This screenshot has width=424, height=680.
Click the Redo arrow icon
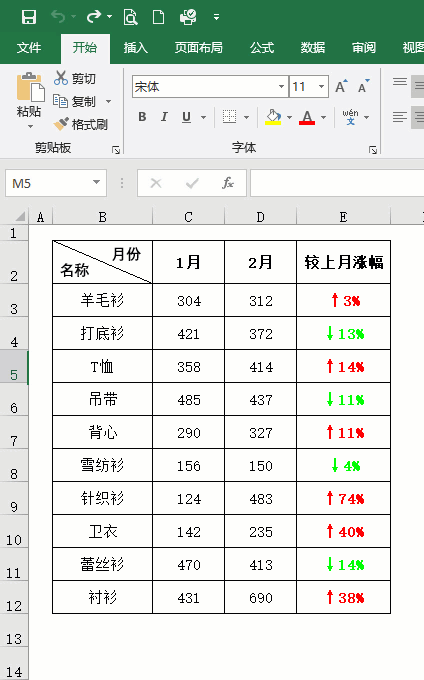tap(94, 17)
